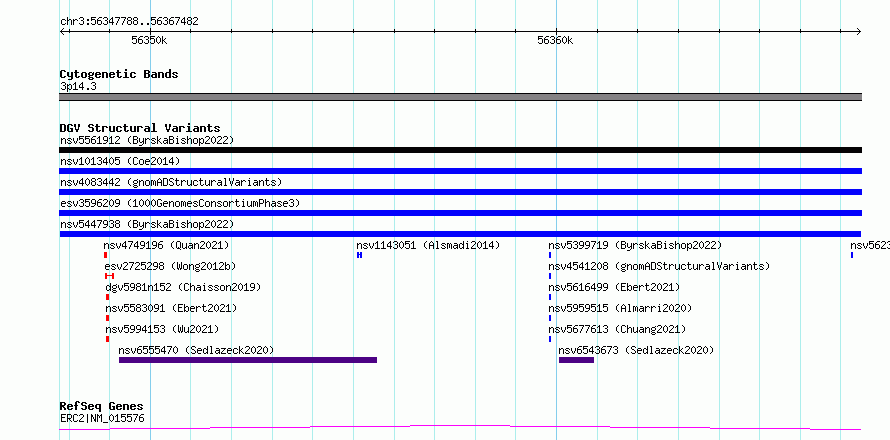This screenshot has width=890, height=440.
Task: Click the red marker under dgv5981n152
Action: [107, 297]
